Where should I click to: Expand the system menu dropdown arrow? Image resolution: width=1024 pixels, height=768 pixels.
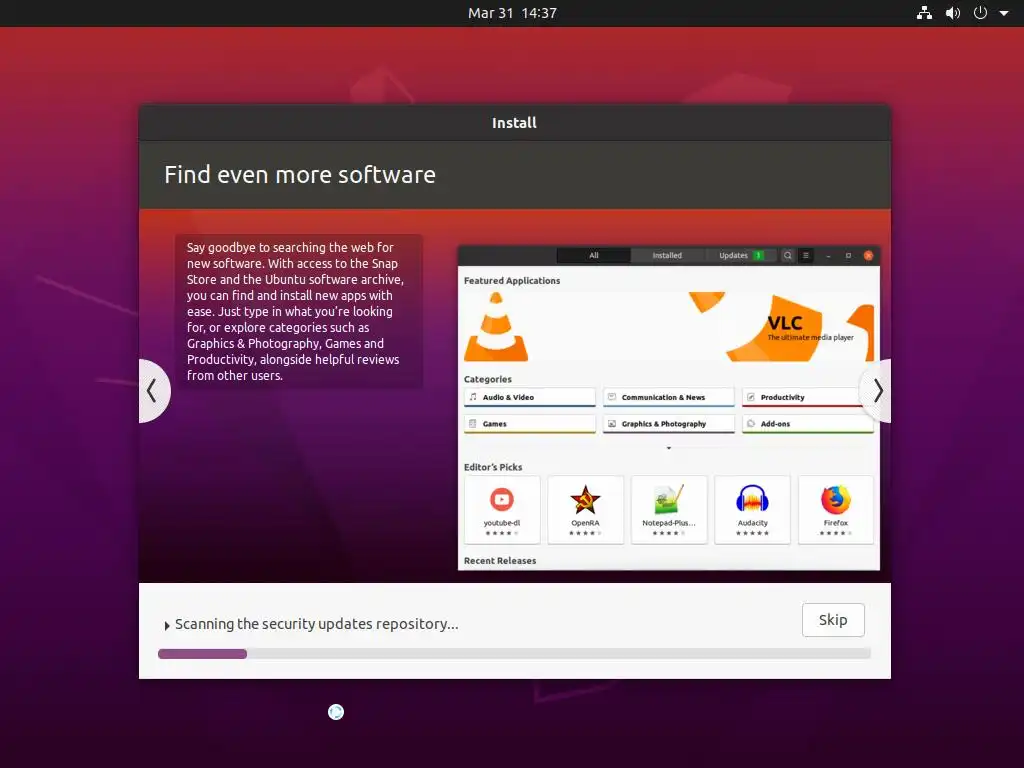(x=1004, y=13)
